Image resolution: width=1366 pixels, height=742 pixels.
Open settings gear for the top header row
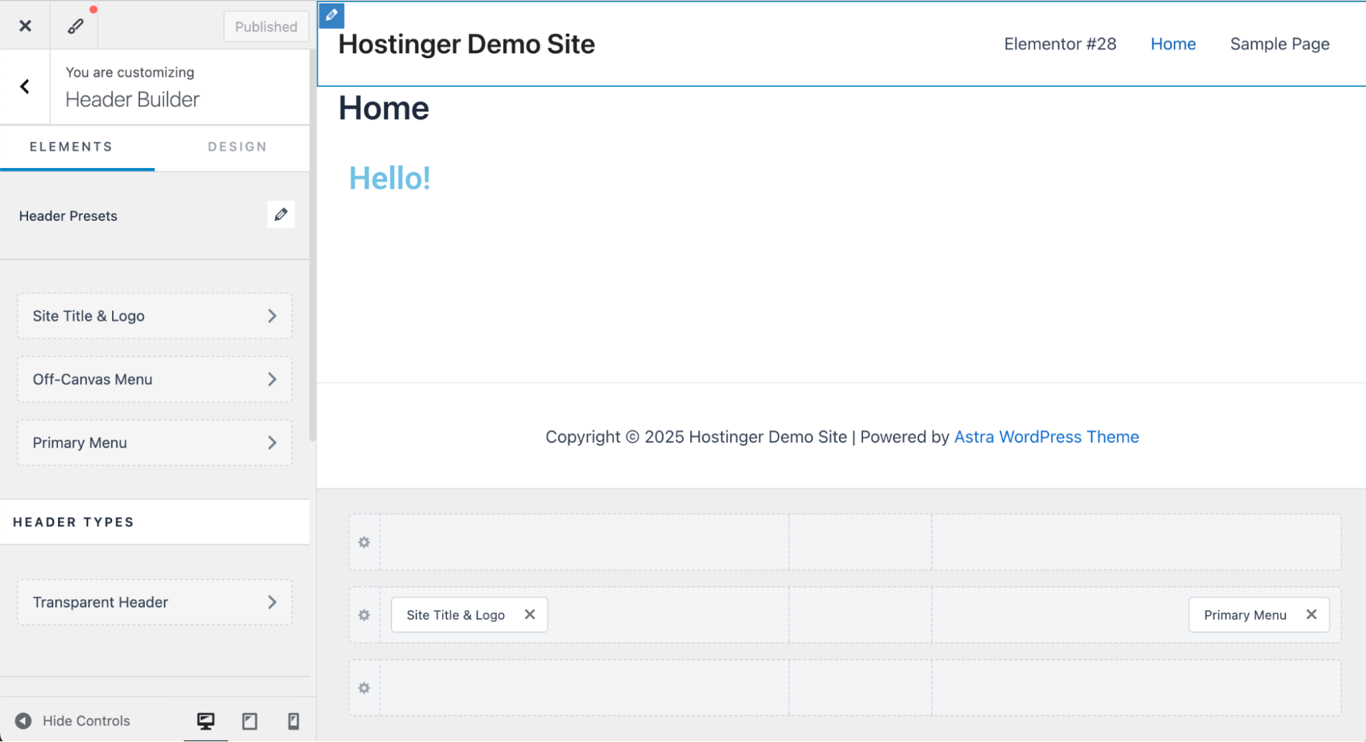(363, 541)
